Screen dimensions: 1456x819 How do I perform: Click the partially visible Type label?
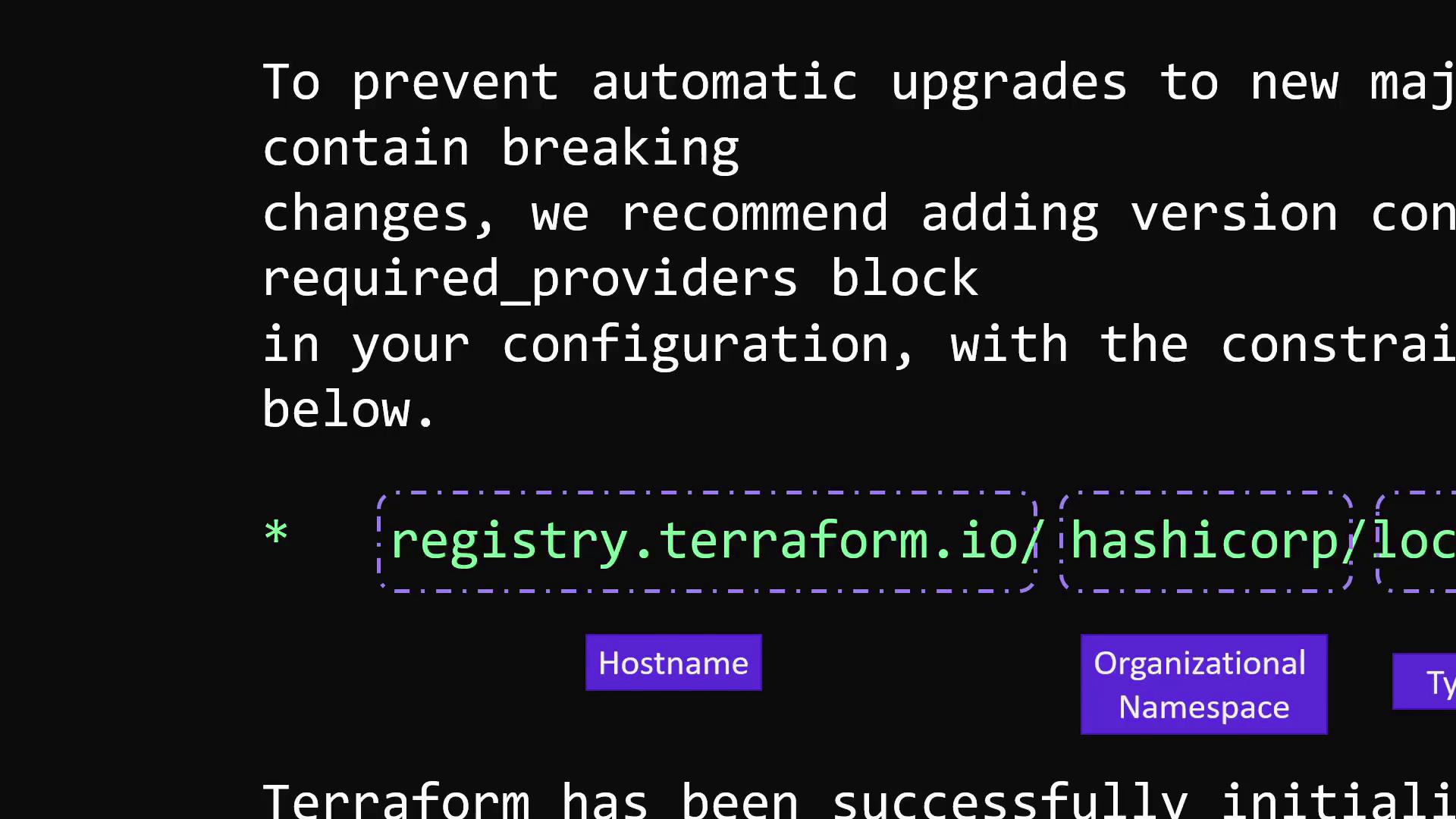click(1424, 682)
